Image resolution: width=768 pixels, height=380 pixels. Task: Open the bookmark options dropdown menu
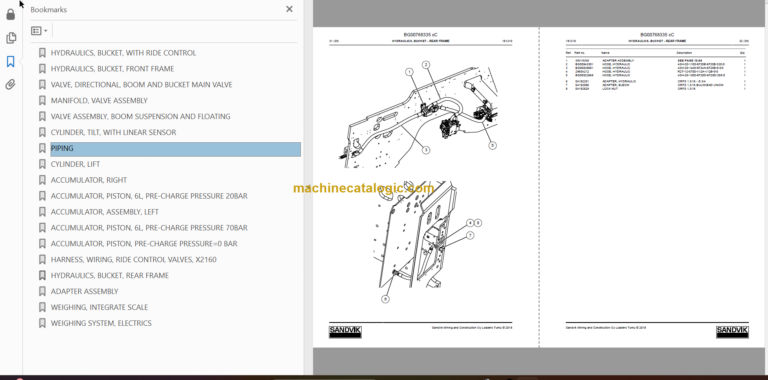click(39, 31)
